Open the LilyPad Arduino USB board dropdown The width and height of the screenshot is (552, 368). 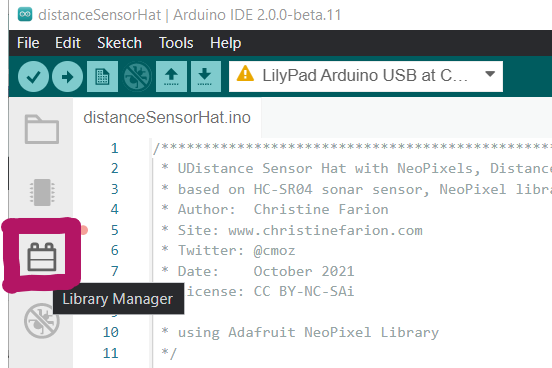click(366, 76)
